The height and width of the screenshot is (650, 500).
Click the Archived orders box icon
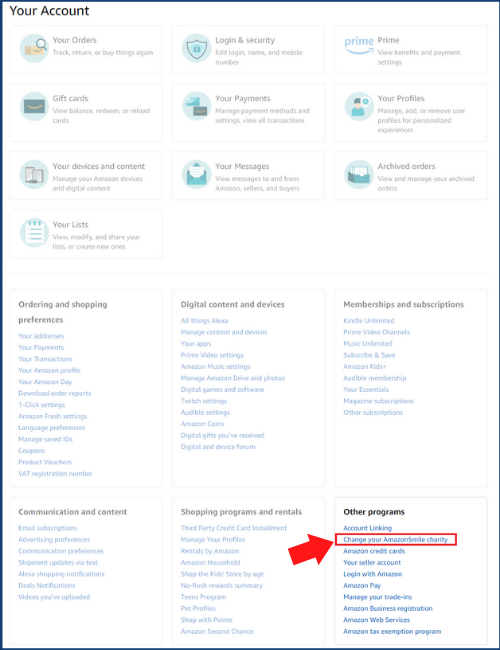click(359, 175)
